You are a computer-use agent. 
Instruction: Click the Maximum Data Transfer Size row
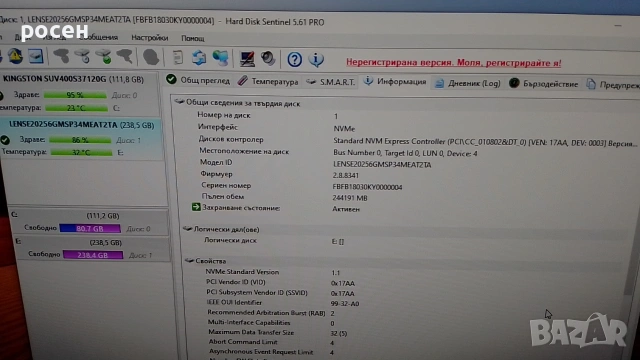278,333
